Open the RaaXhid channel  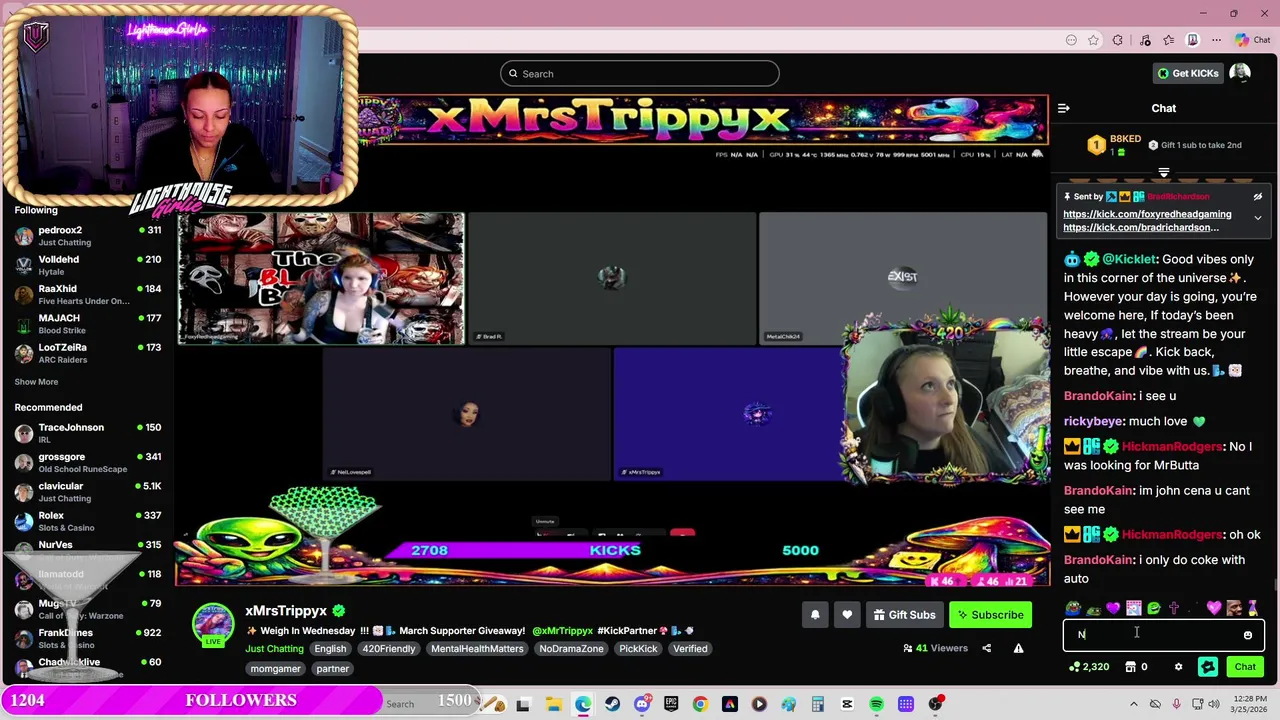tap(88, 294)
